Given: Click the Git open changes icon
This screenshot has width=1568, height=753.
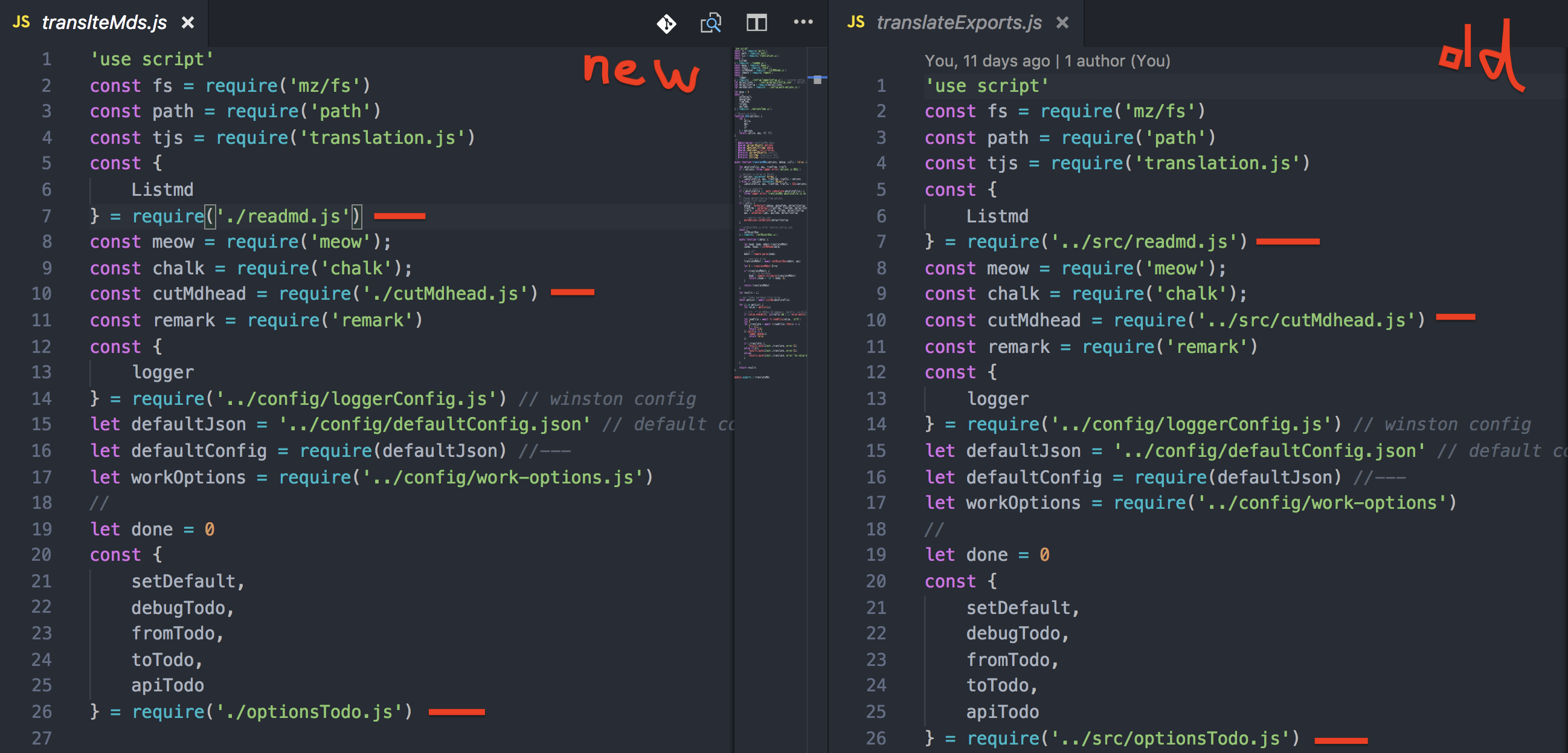Looking at the screenshot, I should point(666,23).
